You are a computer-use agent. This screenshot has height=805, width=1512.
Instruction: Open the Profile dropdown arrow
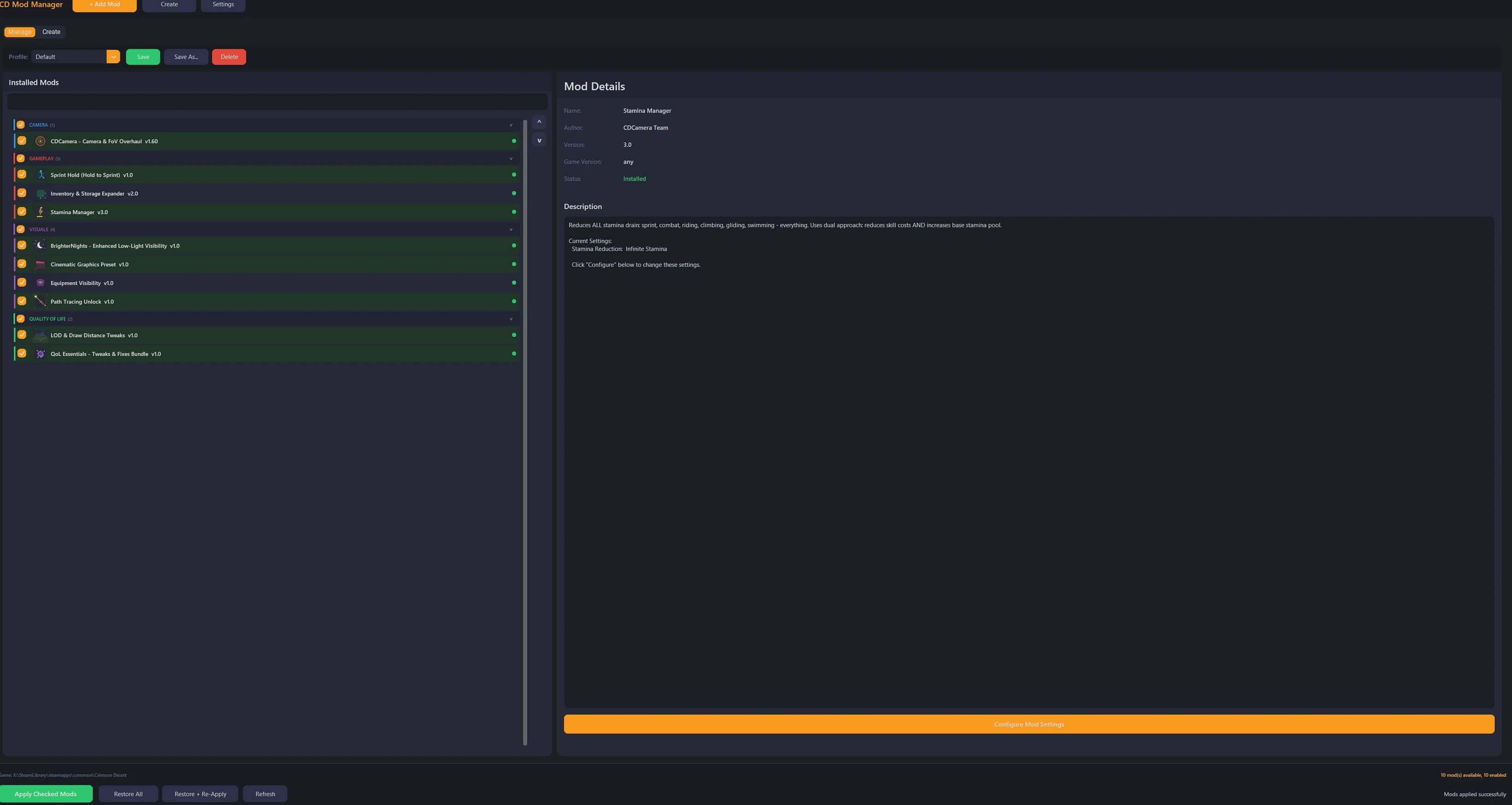click(113, 57)
